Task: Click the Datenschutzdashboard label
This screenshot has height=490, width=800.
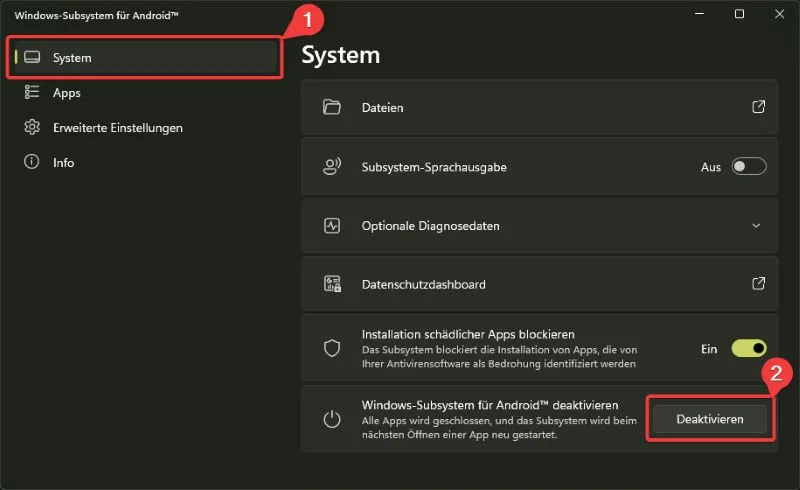Action: pos(423,284)
